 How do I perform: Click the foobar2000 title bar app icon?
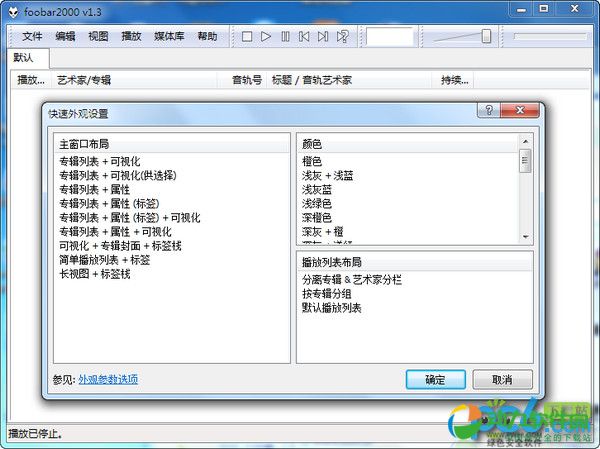click(11, 10)
